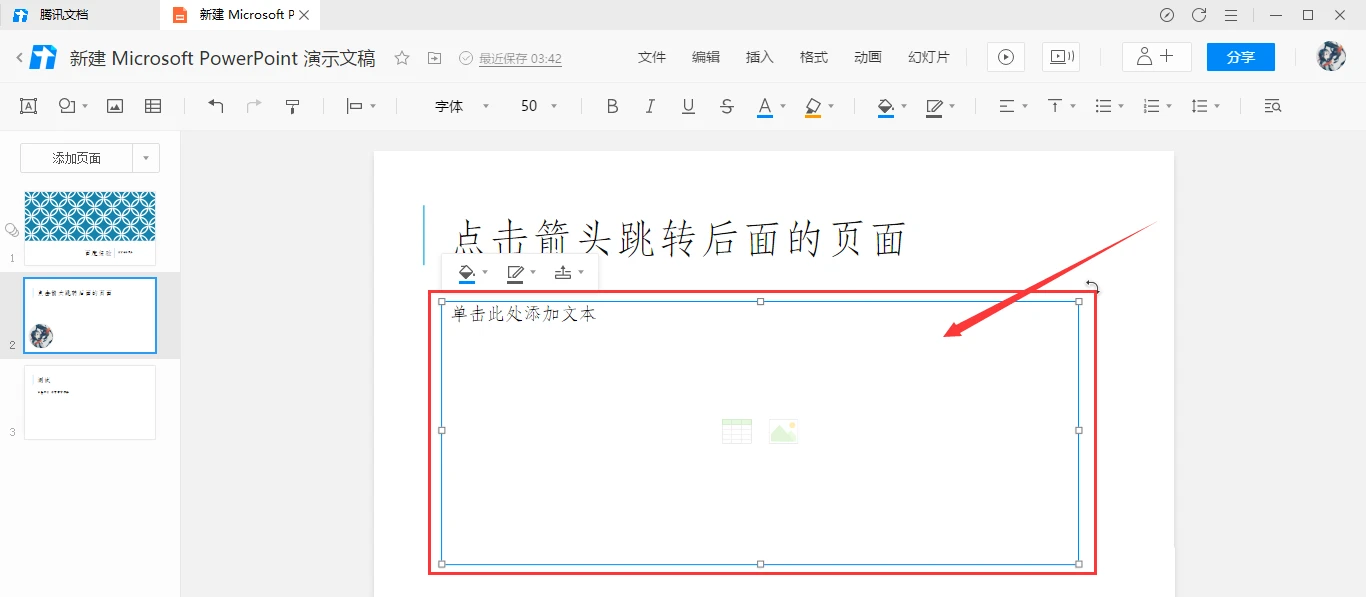Open the user avatar in header

[x=1331, y=57]
